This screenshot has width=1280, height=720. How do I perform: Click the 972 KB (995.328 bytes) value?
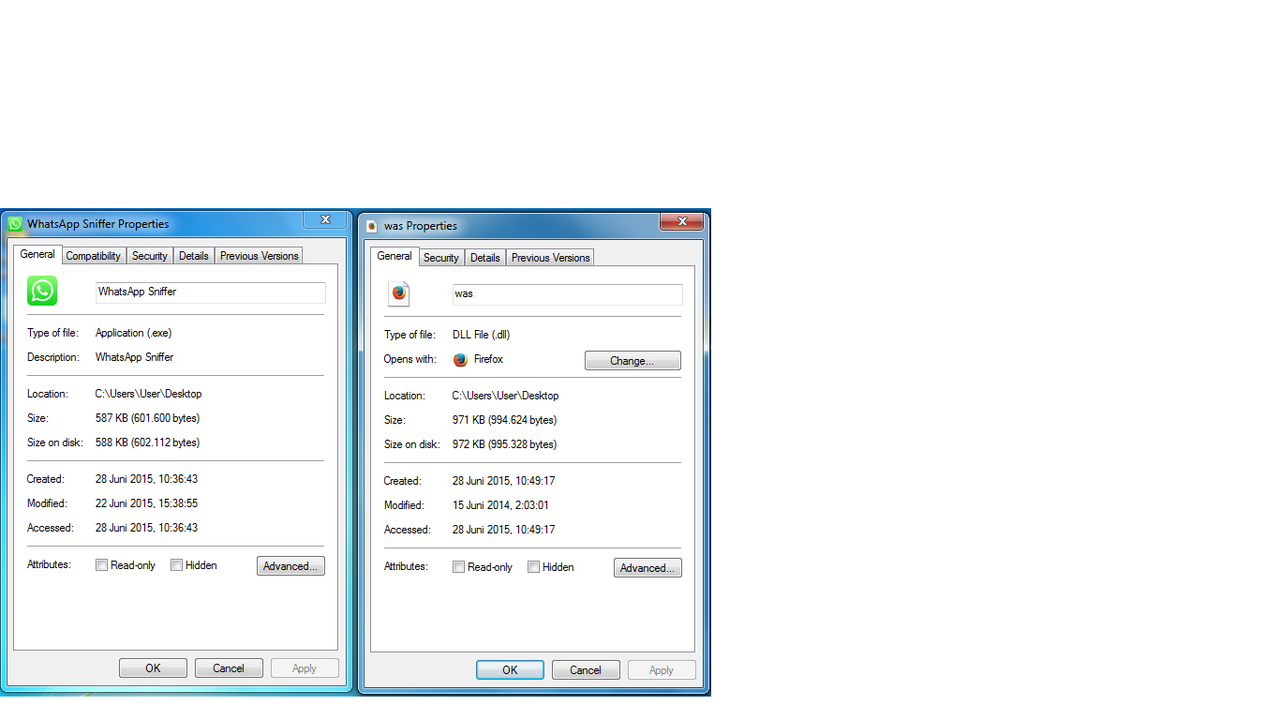pyautogui.click(x=505, y=444)
